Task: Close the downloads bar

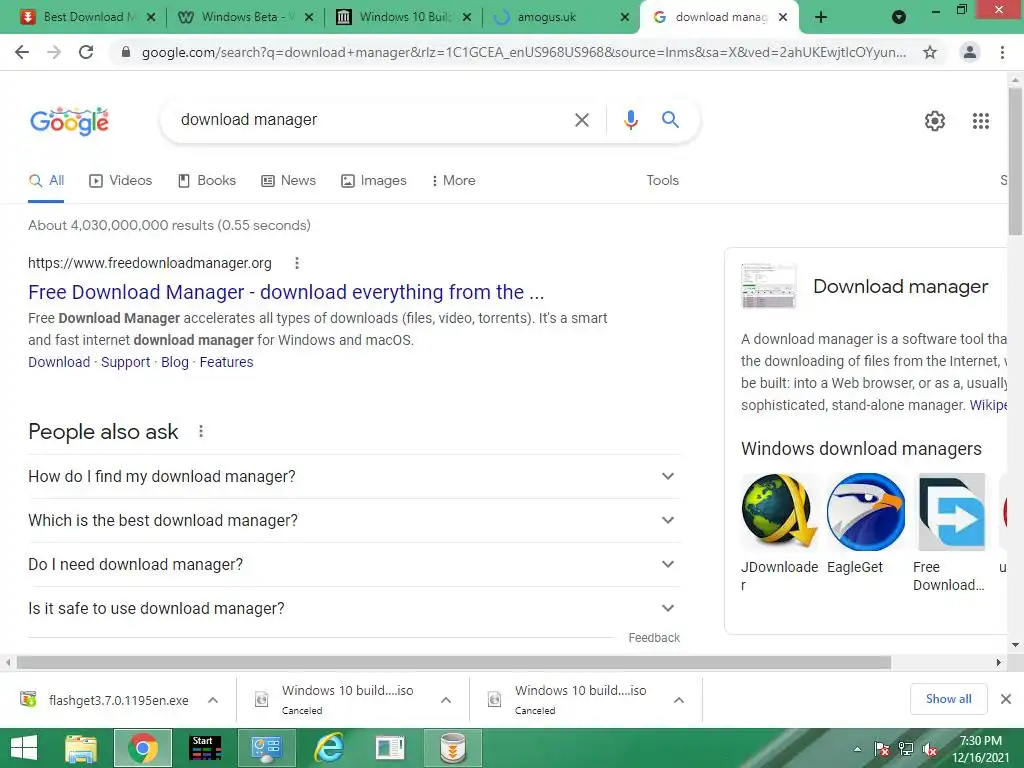Action: click(1006, 699)
